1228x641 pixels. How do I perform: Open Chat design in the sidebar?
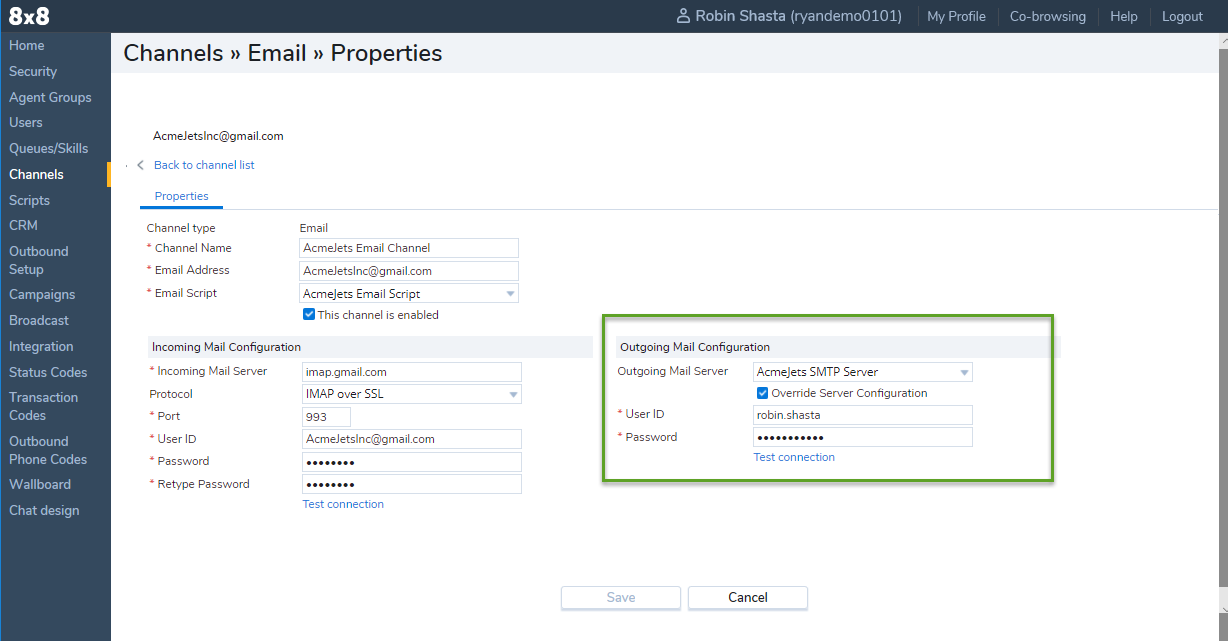tap(44, 511)
